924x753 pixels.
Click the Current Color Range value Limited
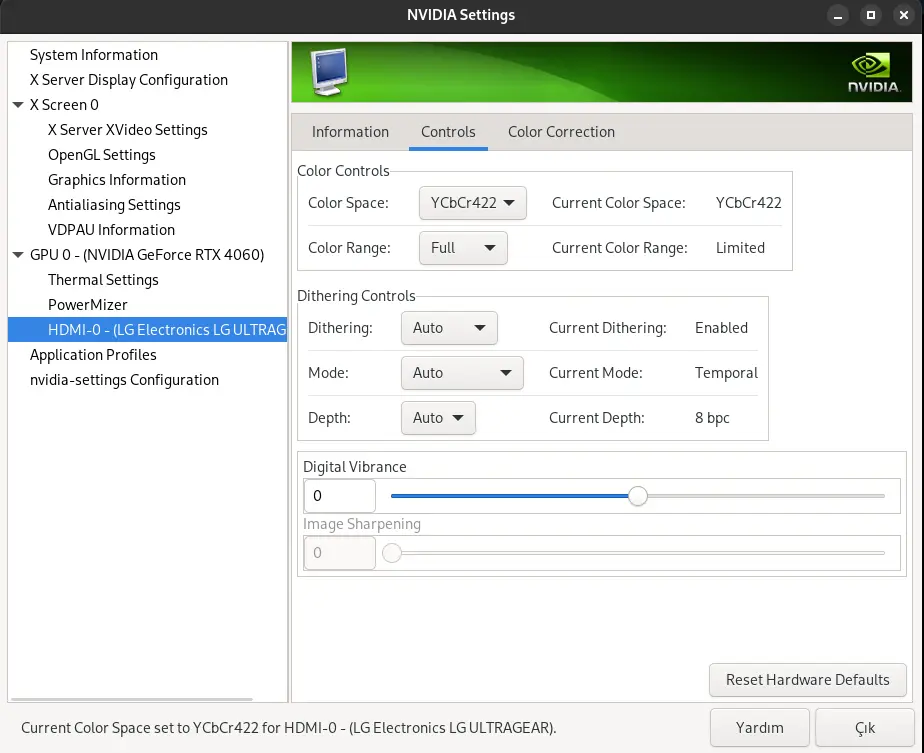pos(740,248)
